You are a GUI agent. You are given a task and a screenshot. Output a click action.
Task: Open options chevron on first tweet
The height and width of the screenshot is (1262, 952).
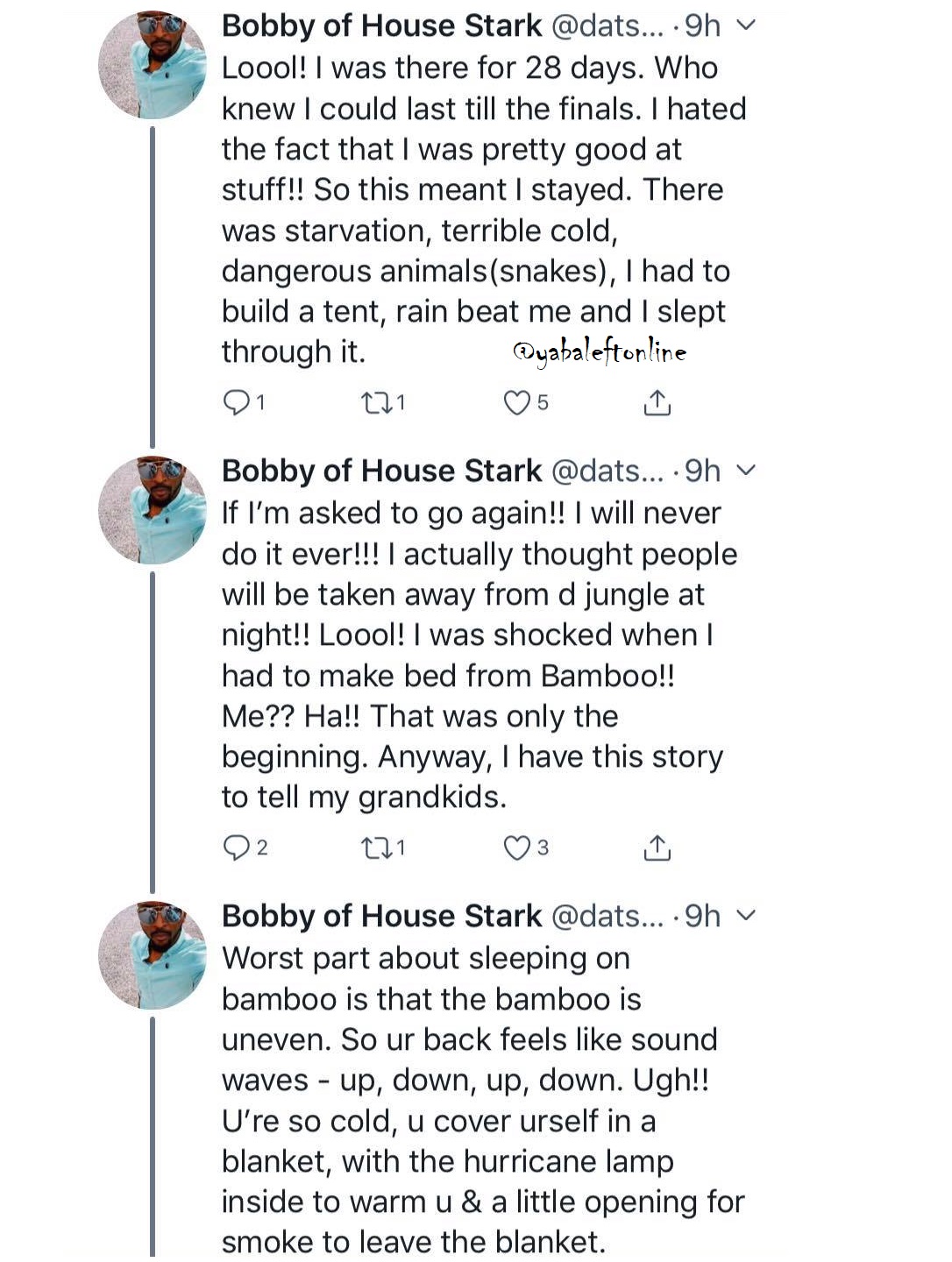point(746,25)
